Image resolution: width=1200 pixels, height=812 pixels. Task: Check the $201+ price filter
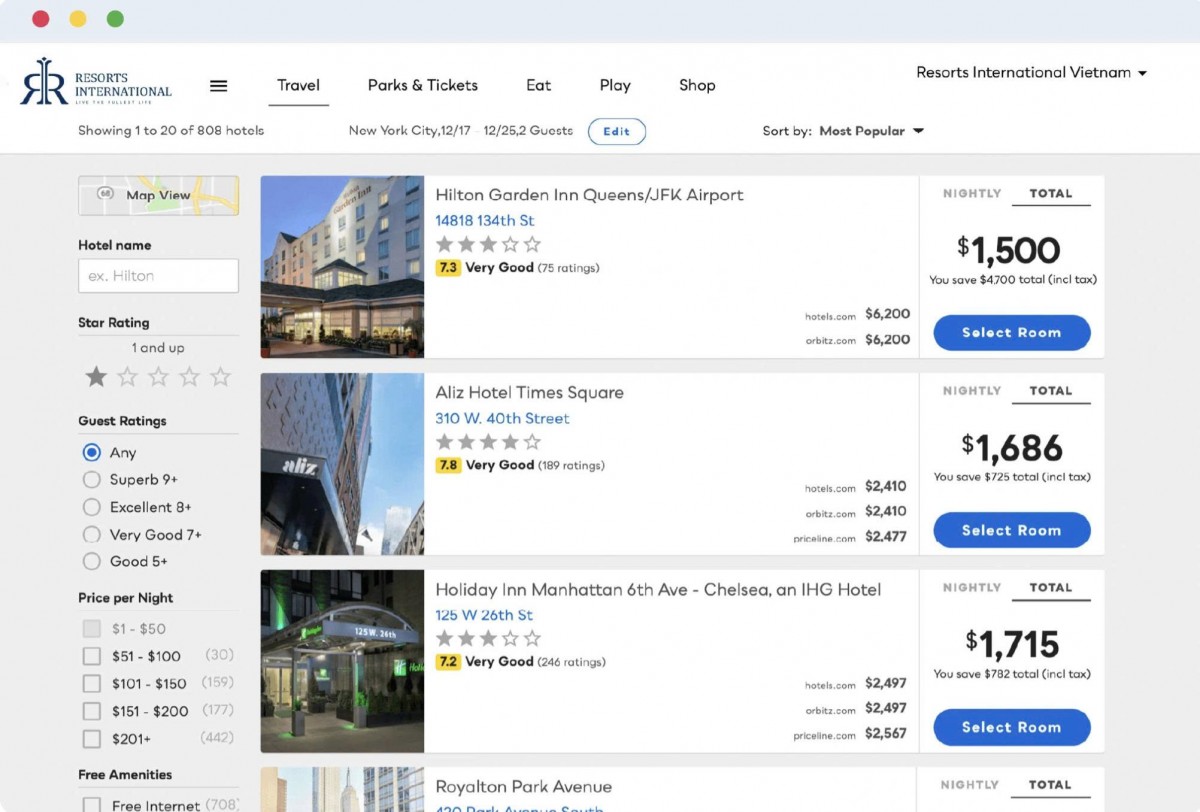92,739
